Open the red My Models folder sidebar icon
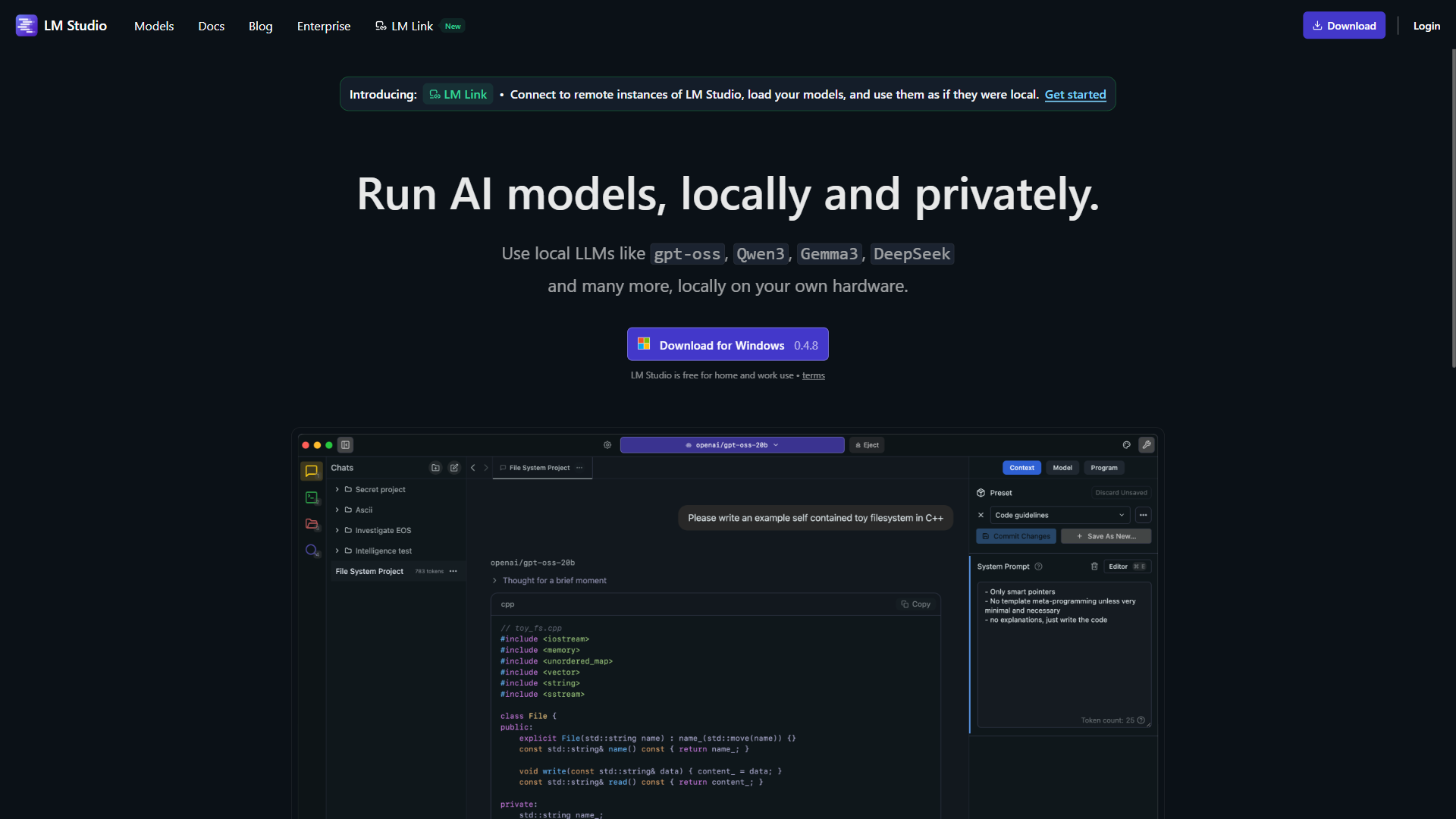 pyautogui.click(x=311, y=524)
